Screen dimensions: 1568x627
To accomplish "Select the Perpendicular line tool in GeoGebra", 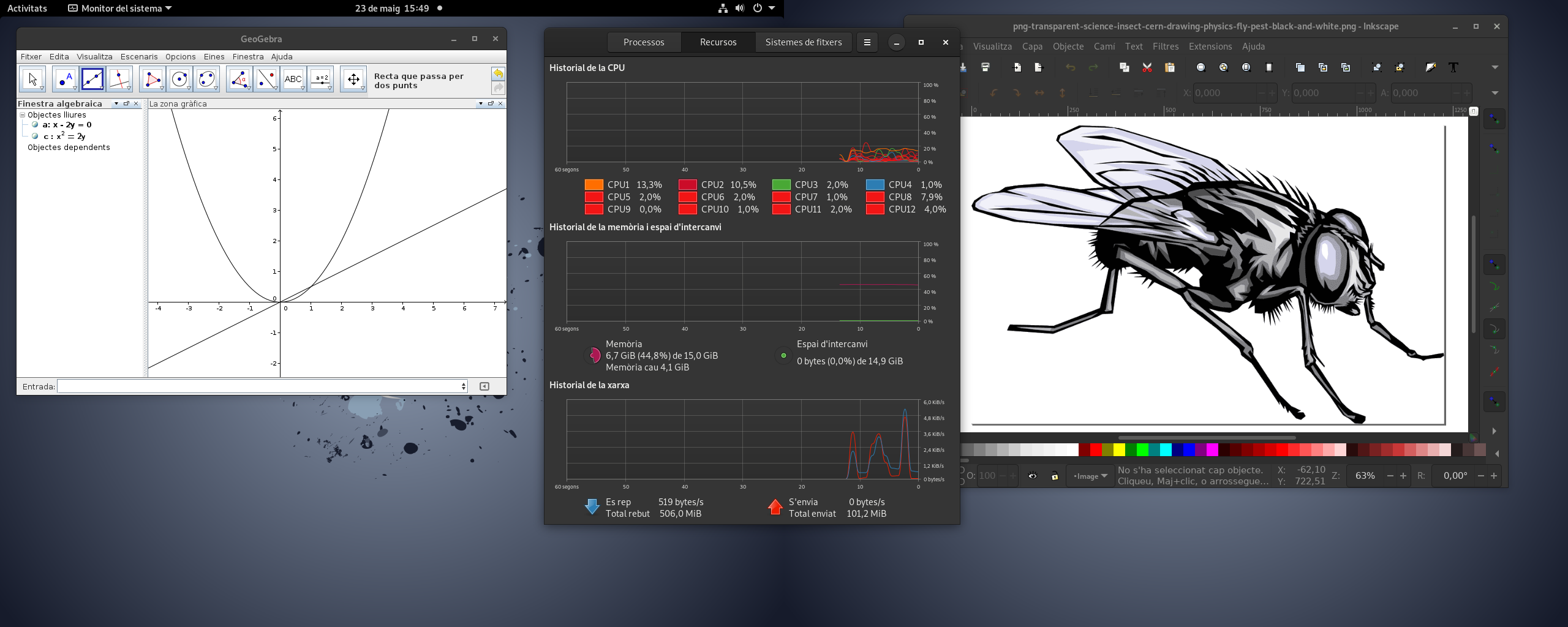I will [119, 79].
